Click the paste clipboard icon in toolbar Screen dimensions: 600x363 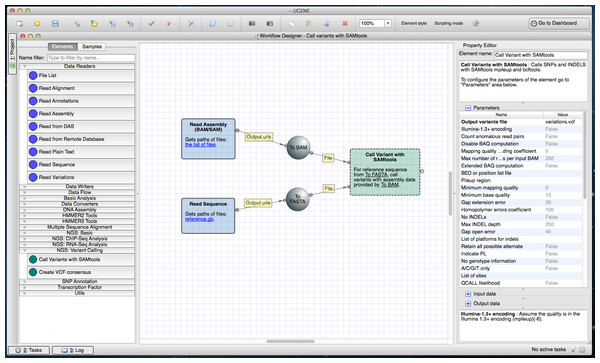[x=308, y=24]
